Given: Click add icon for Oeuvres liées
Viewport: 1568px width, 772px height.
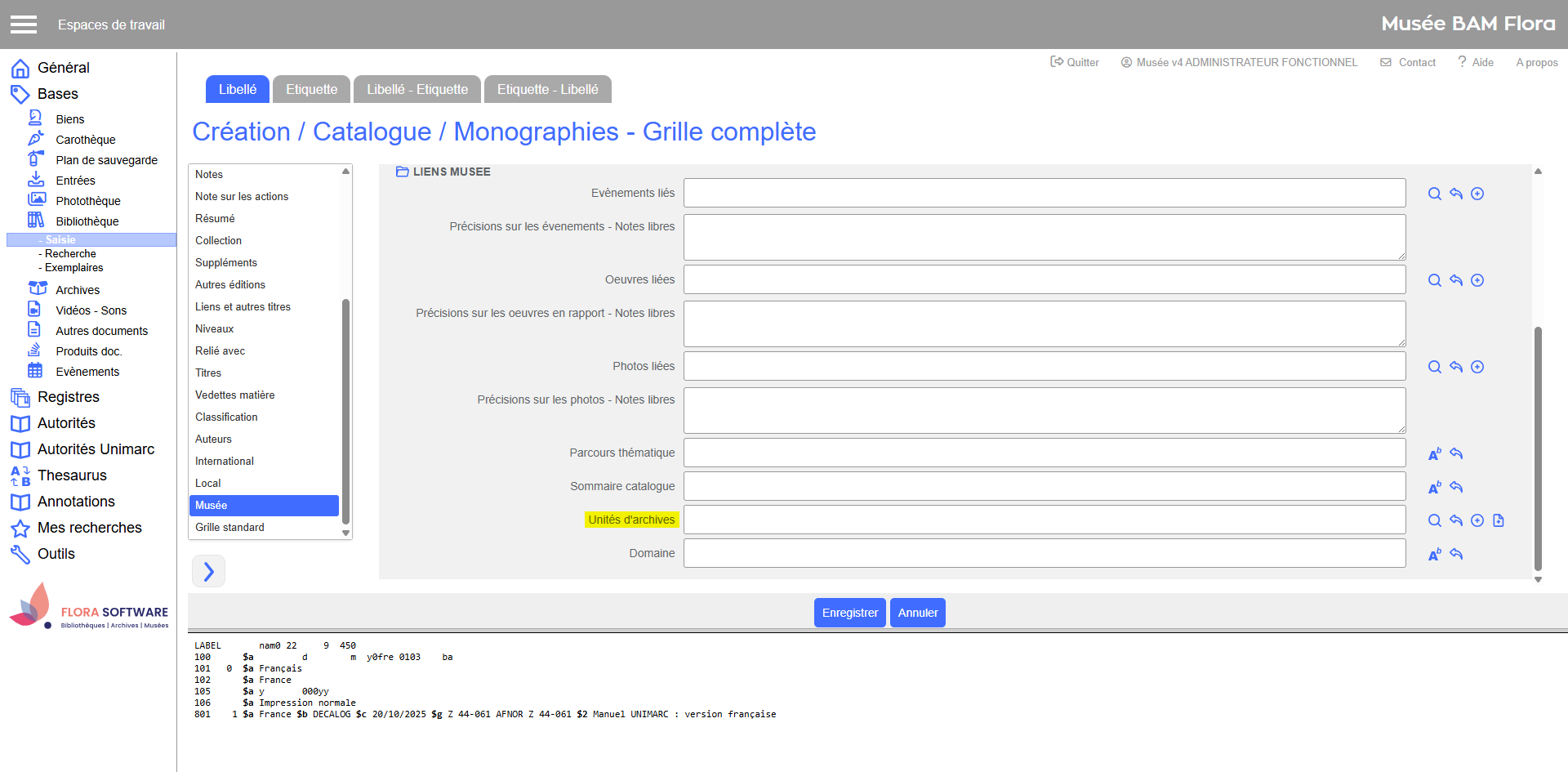Looking at the screenshot, I should (x=1477, y=281).
